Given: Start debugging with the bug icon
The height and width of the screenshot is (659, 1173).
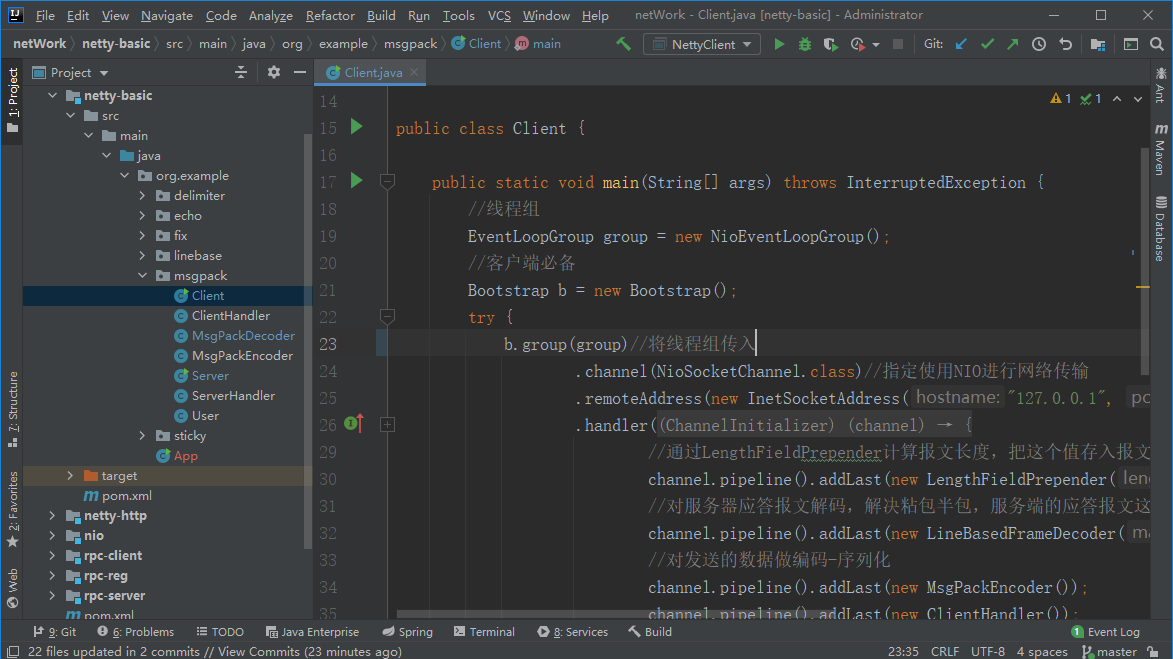Looking at the screenshot, I should (x=805, y=44).
